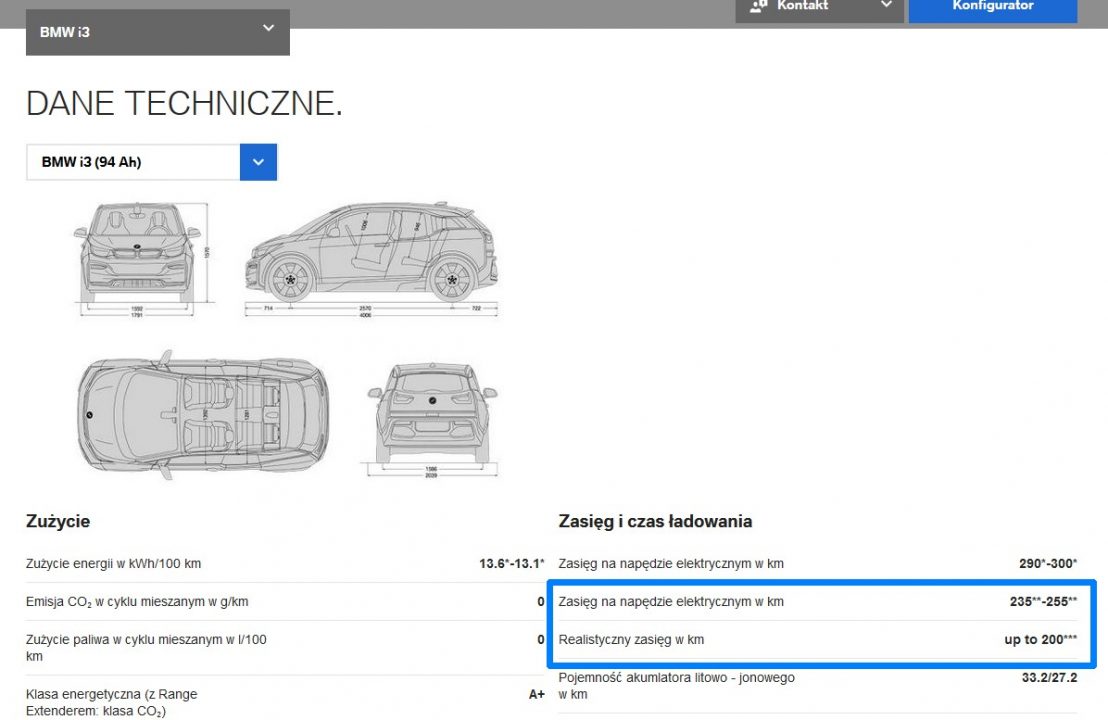Click the Realistyczny zasięg w km label

[631, 640]
